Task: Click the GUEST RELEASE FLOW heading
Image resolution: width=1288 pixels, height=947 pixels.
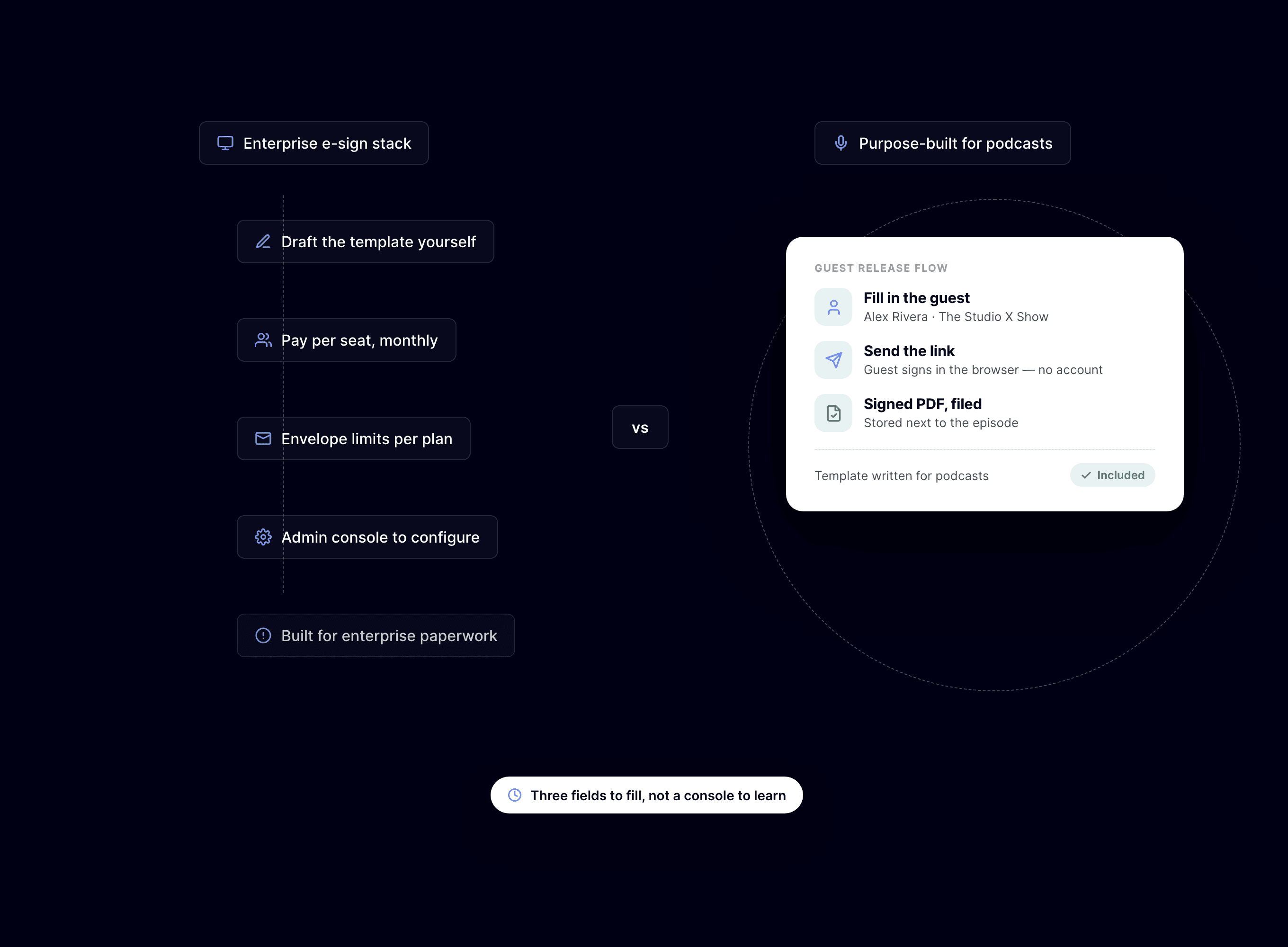Action: coord(881,268)
